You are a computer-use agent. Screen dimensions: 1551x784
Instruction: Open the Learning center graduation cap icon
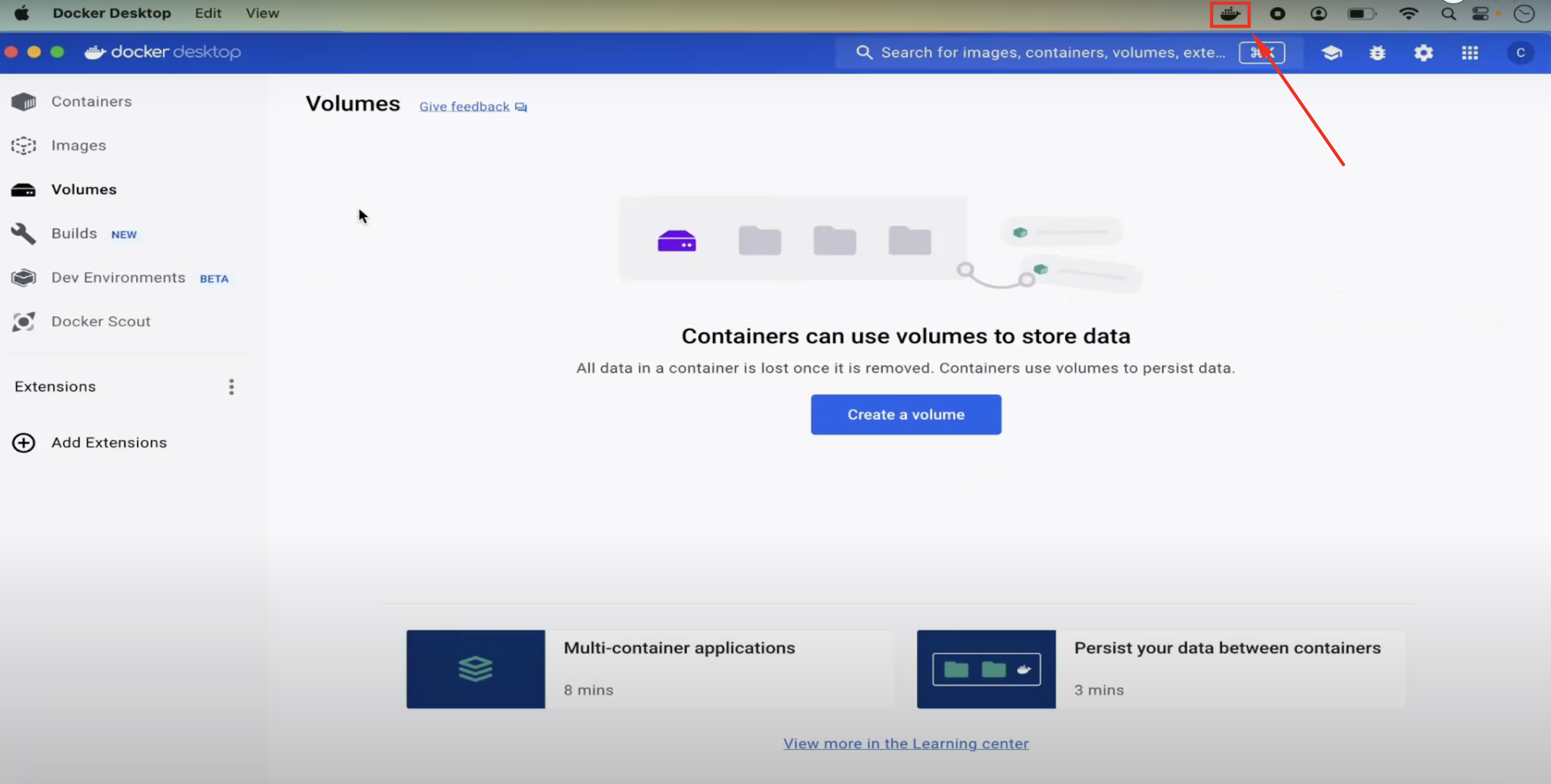tap(1331, 53)
